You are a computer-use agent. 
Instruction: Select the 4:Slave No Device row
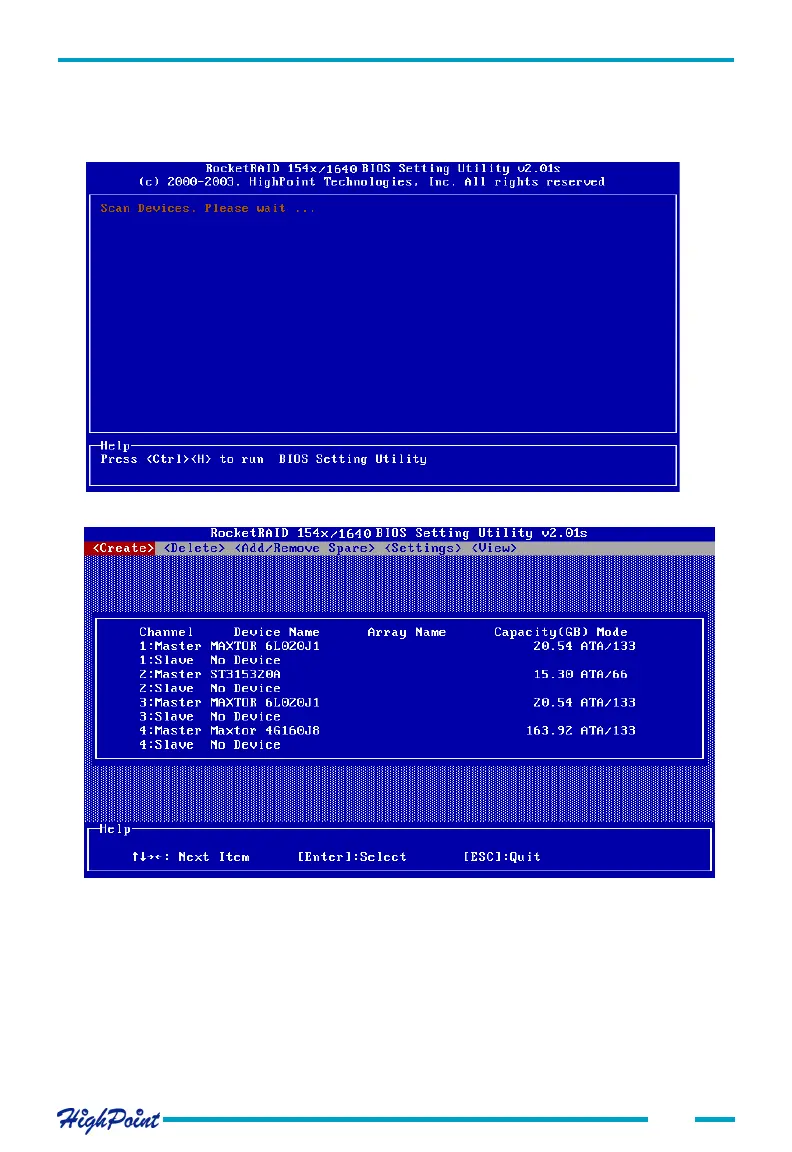[x=209, y=744]
